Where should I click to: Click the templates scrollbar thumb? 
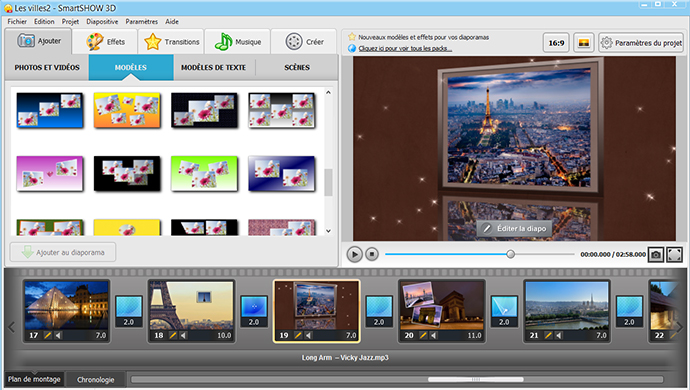point(328,182)
